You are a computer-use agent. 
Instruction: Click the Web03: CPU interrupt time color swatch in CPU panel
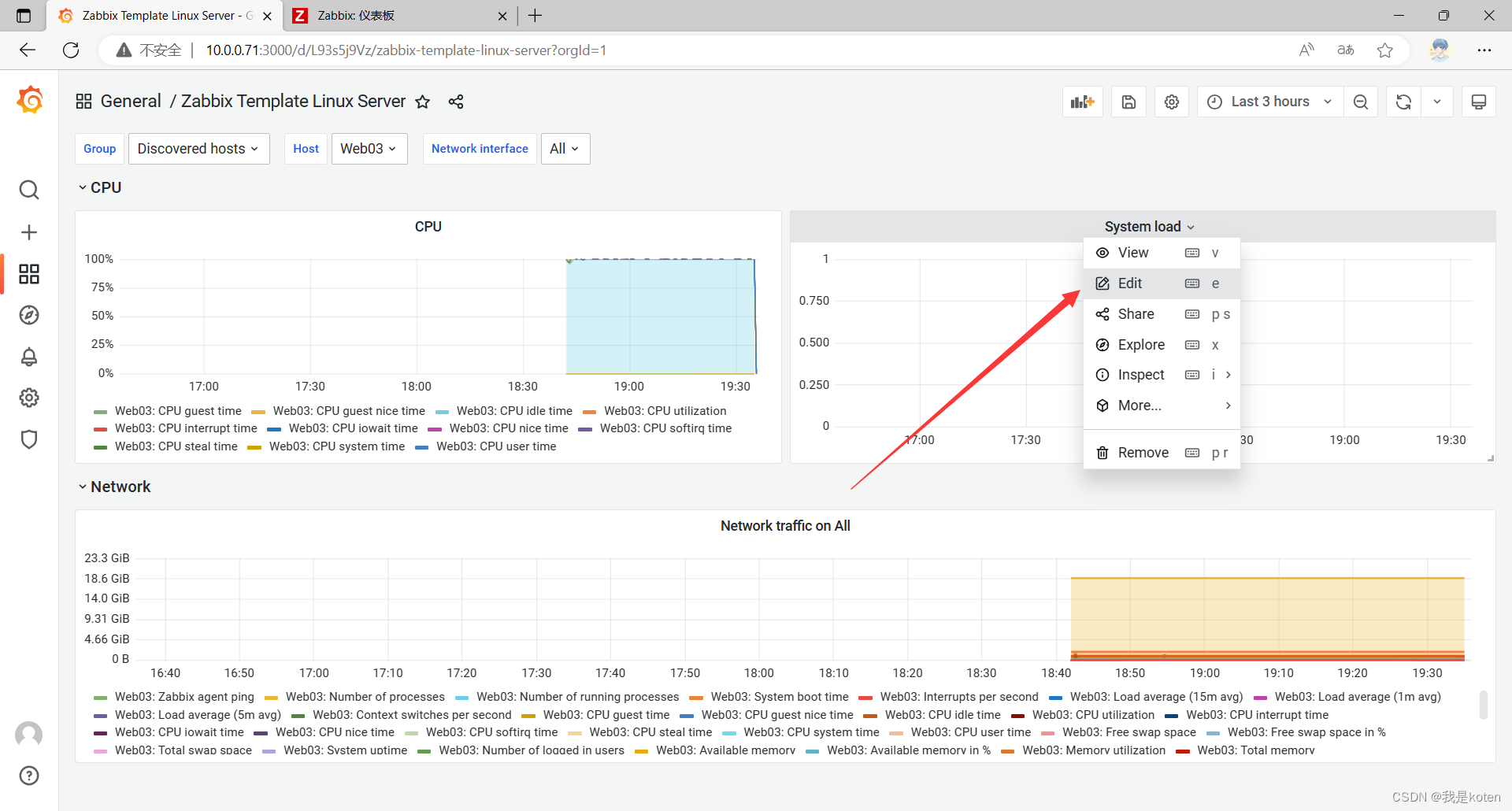(x=100, y=429)
